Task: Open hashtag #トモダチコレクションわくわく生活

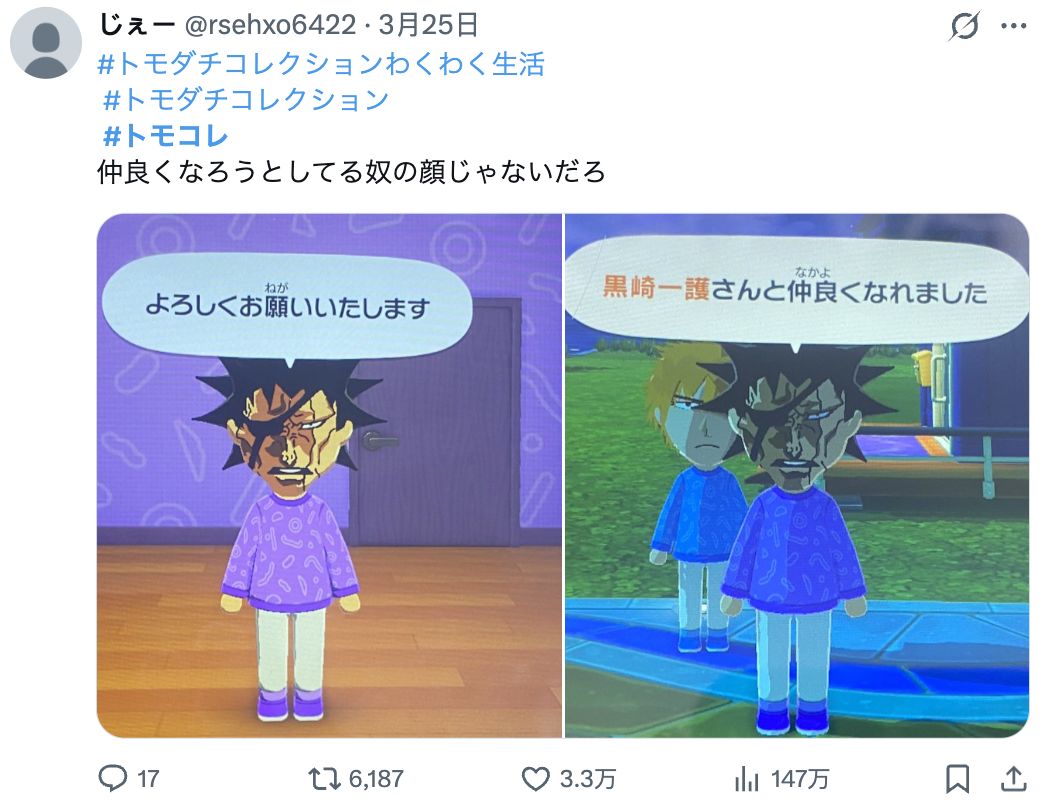Action: pos(322,64)
